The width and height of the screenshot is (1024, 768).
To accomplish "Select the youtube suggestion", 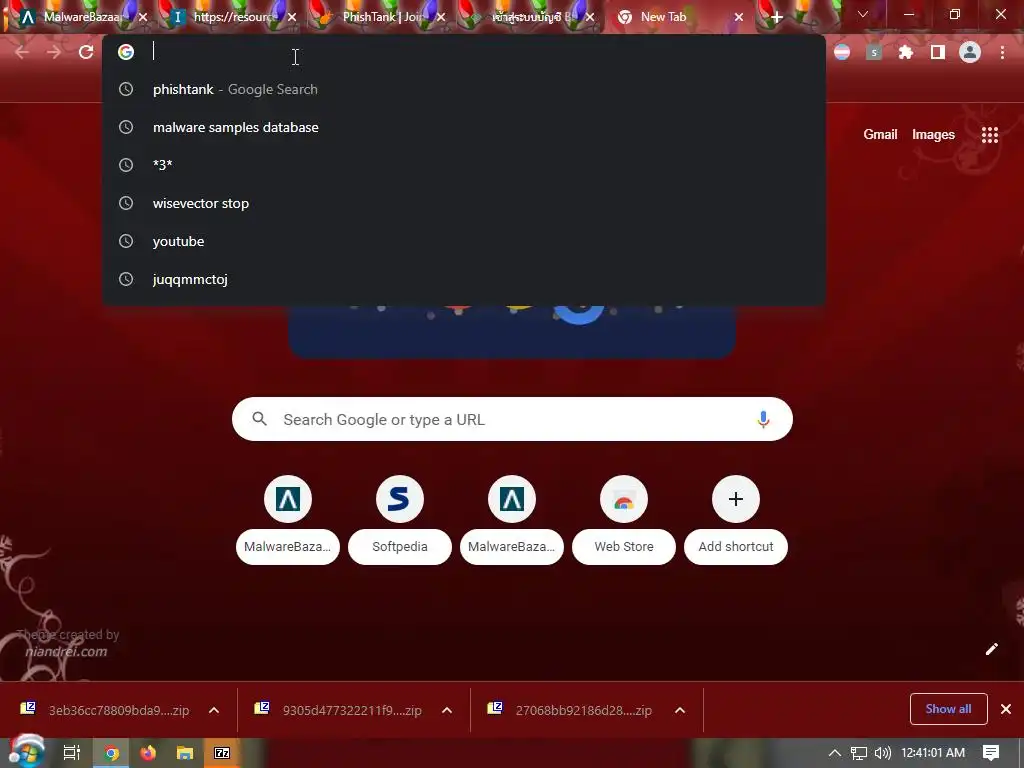I will click(464, 241).
